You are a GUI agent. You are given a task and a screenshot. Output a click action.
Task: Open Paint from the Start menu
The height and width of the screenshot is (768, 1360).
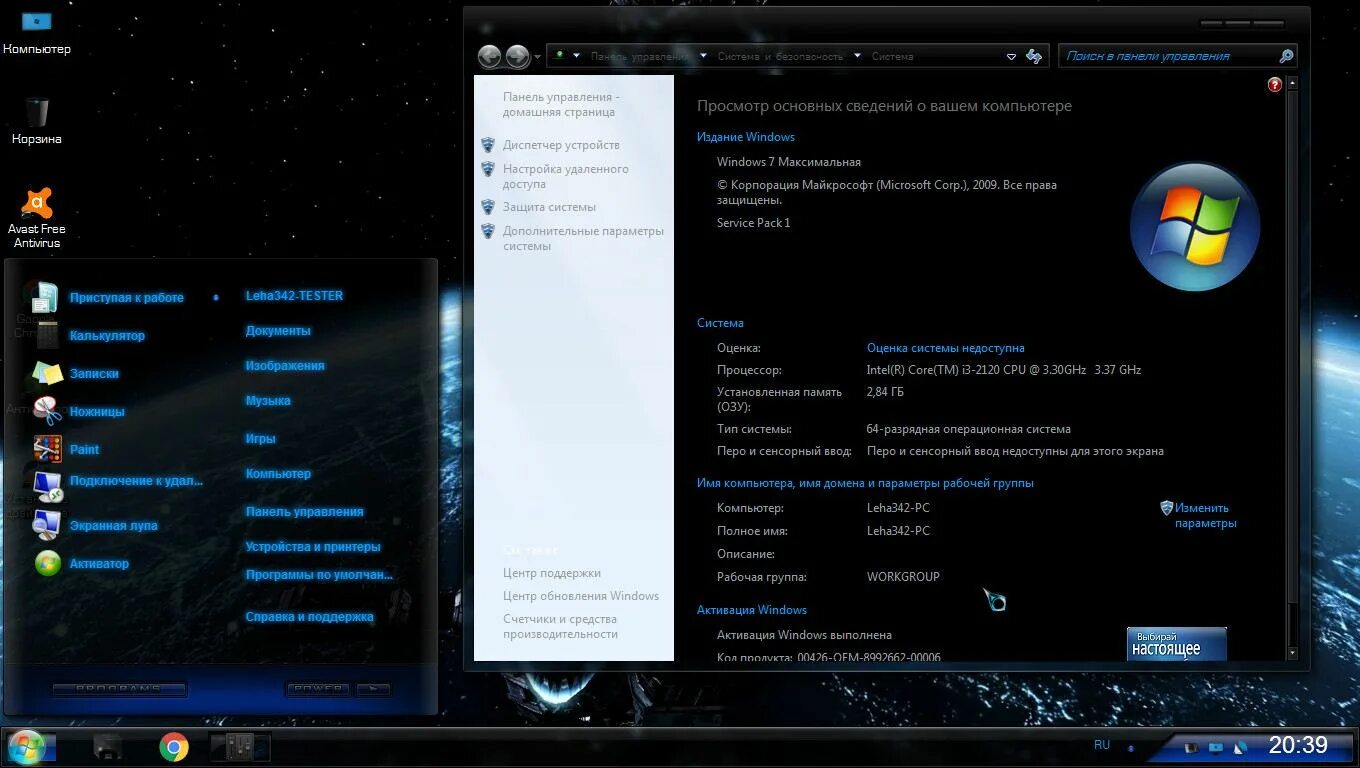(84, 449)
